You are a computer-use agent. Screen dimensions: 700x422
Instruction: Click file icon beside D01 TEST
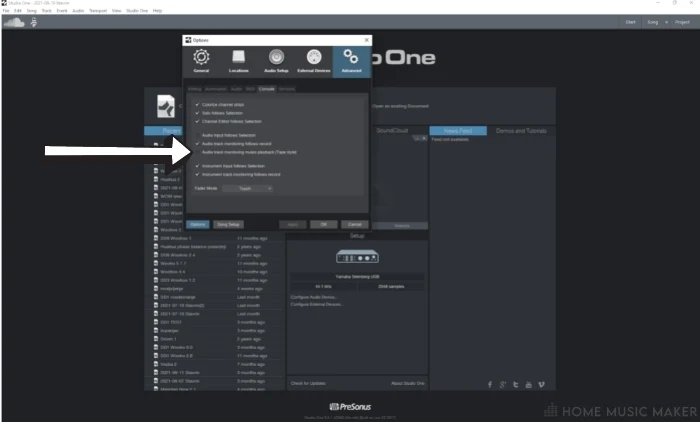click(x=156, y=322)
